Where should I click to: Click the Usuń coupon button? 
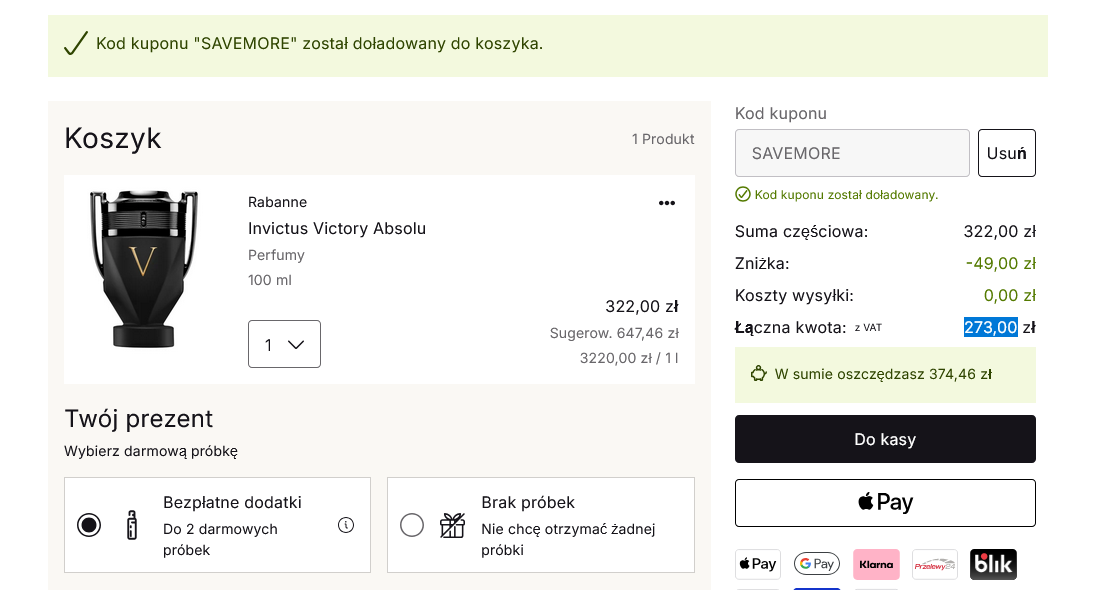1006,153
